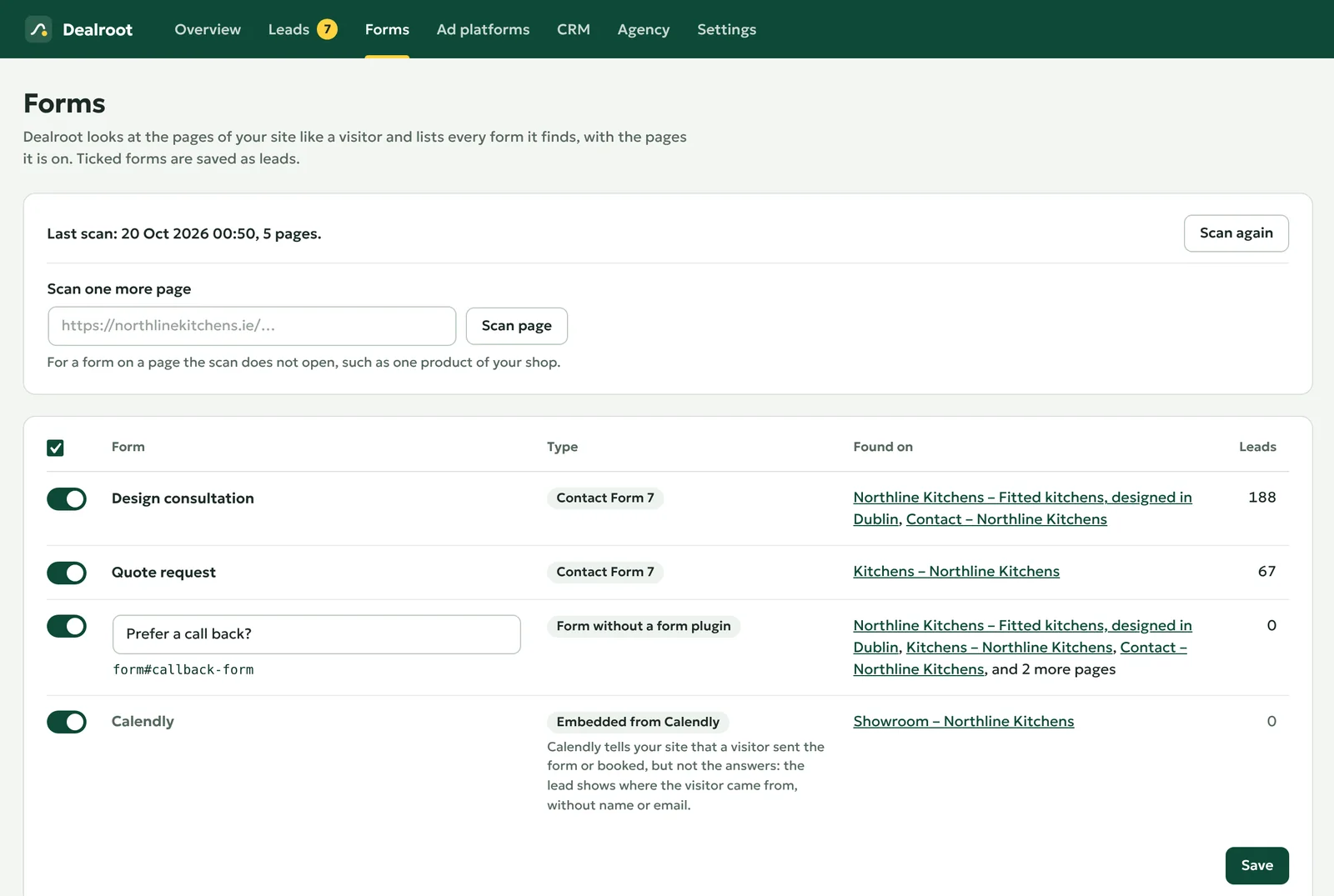Viewport: 1334px width, 896px height.
Task: Open the Kitchens – Northline Kitchens link in the Quote request row
Action: (956, 571)
